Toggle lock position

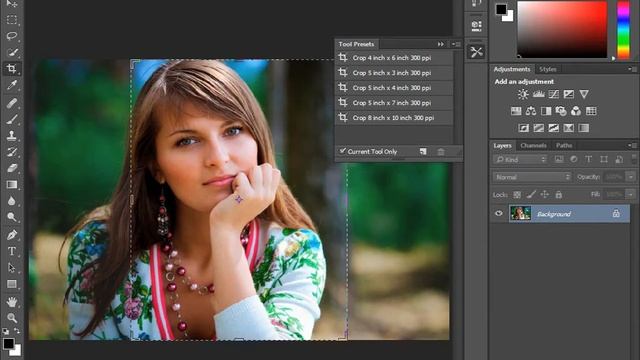pos(545,195)
